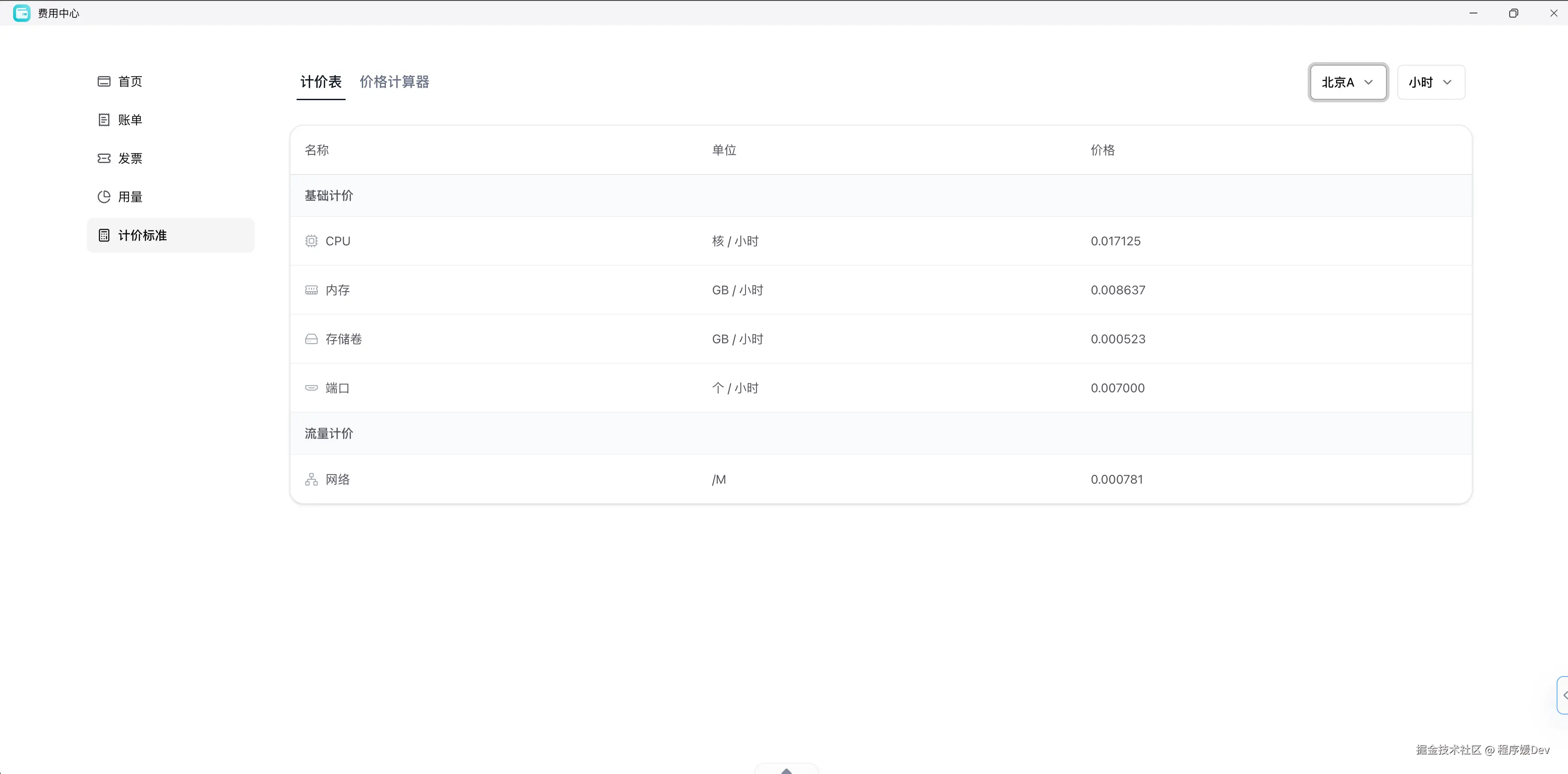Expand the right edge side panel arrow
This screenshot has width=1568, height=774.
point(1563,695)
